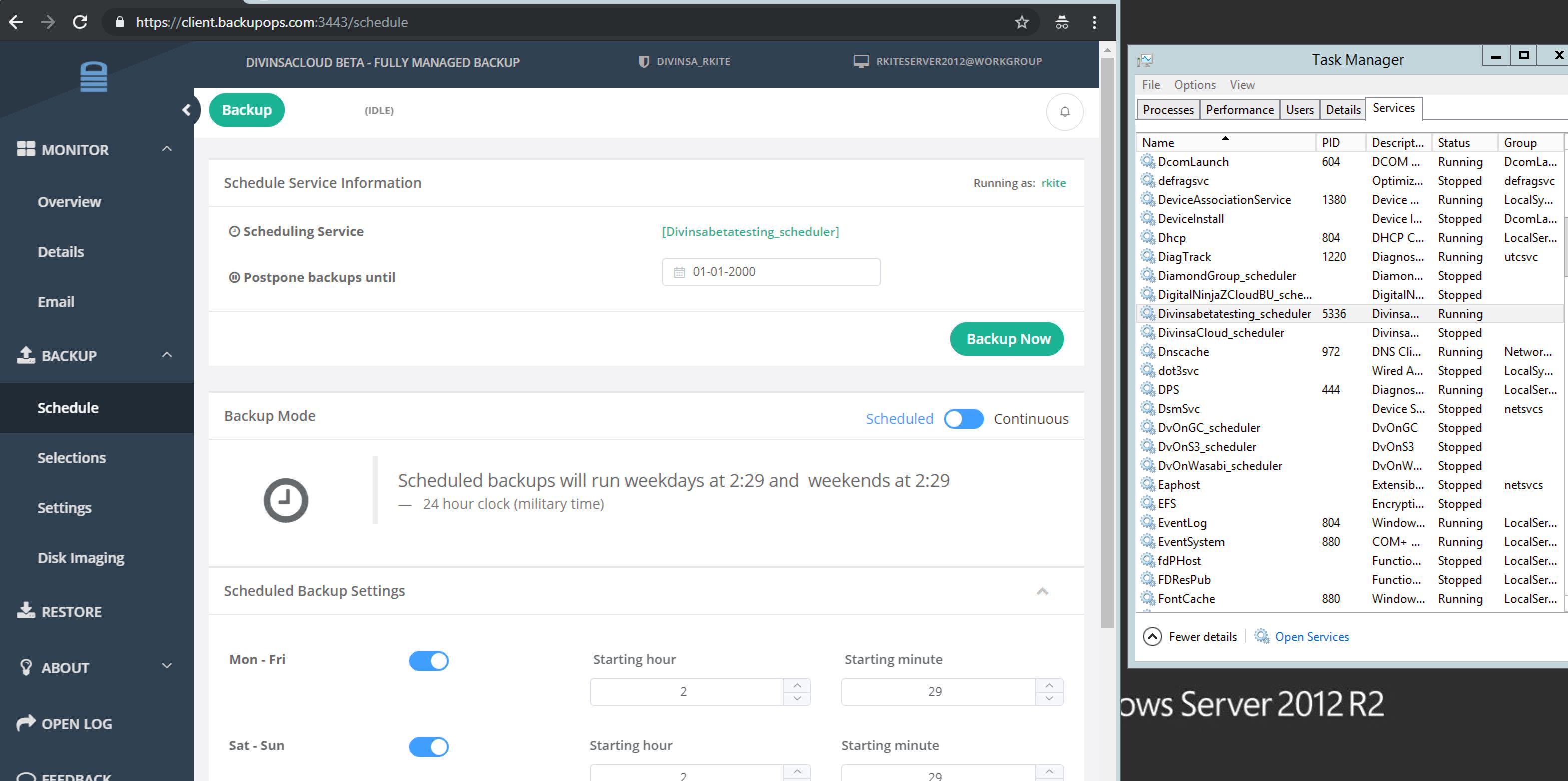Click the Divinsabetatesting_scheduler link
This screenshot has width=1568, height=781.
pos(750,232)
